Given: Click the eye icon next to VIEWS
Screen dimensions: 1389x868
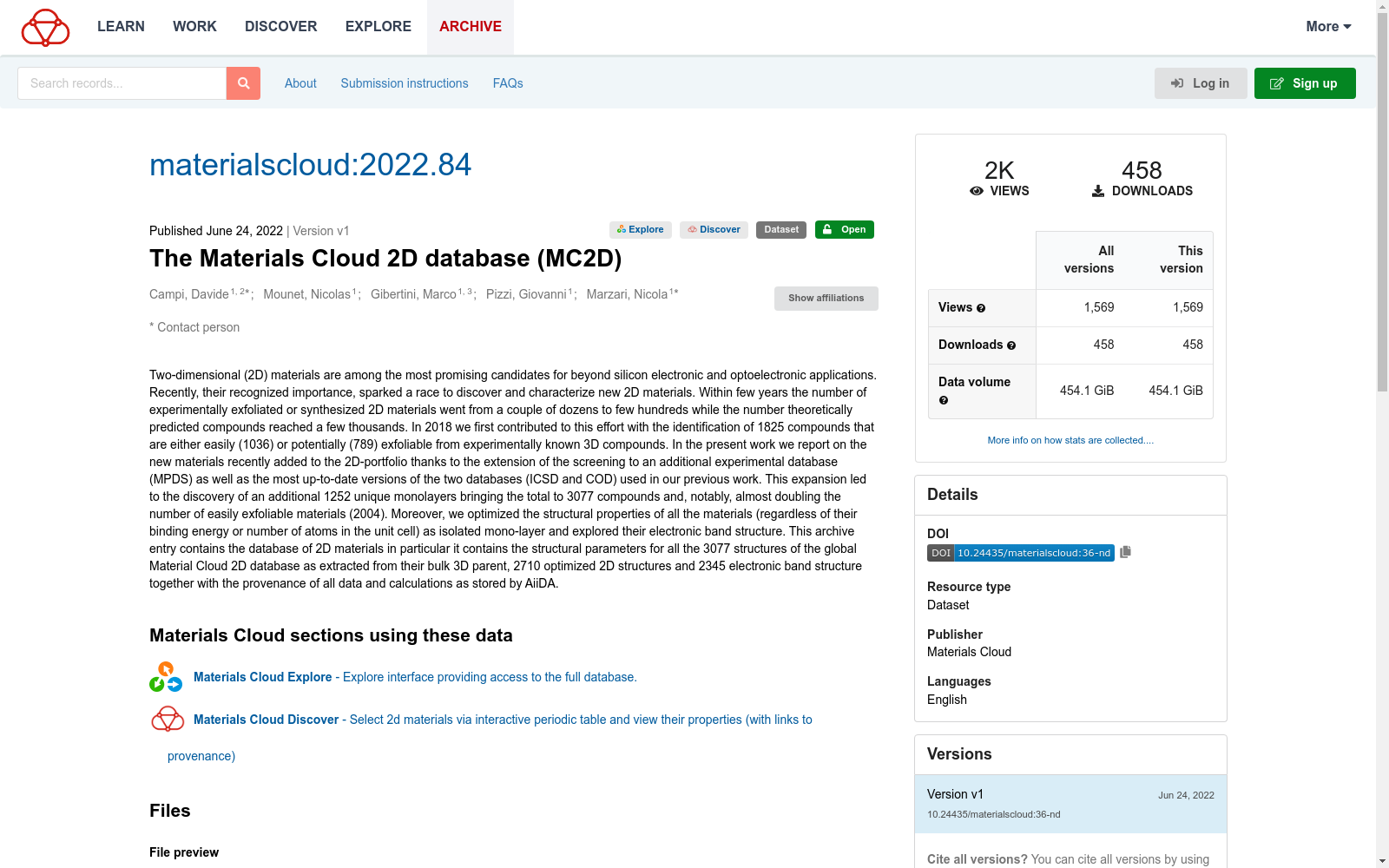Looking at the screenshot, I should [x=977, y=191].
